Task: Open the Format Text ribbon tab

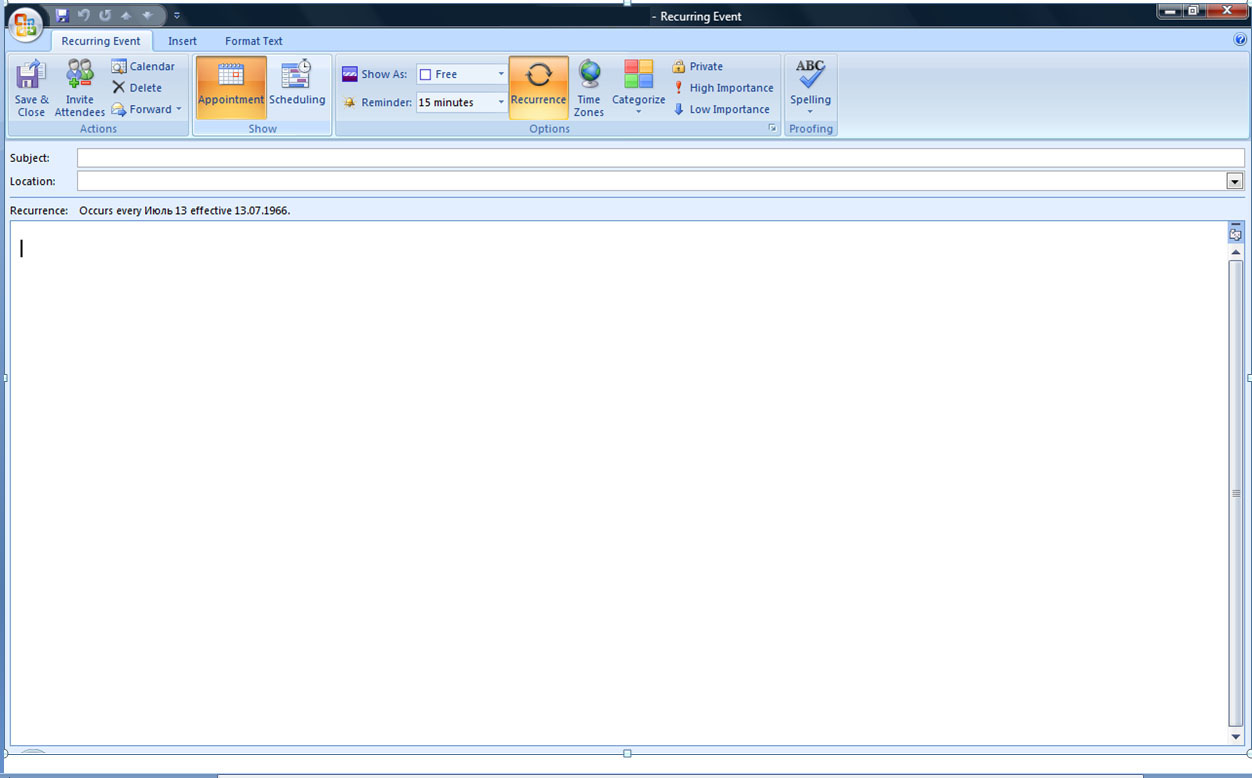Action: tap(254, 41)
